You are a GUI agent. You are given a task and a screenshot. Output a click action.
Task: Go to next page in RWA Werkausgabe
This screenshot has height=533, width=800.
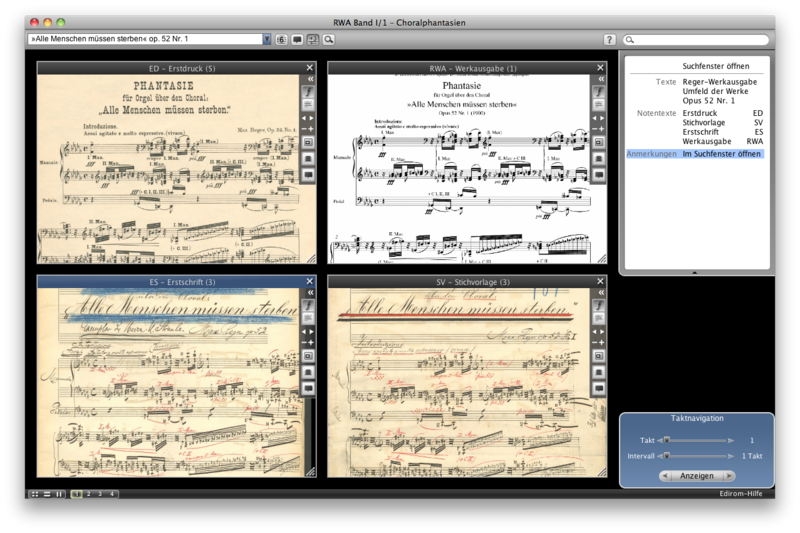[x=604, y=117]
